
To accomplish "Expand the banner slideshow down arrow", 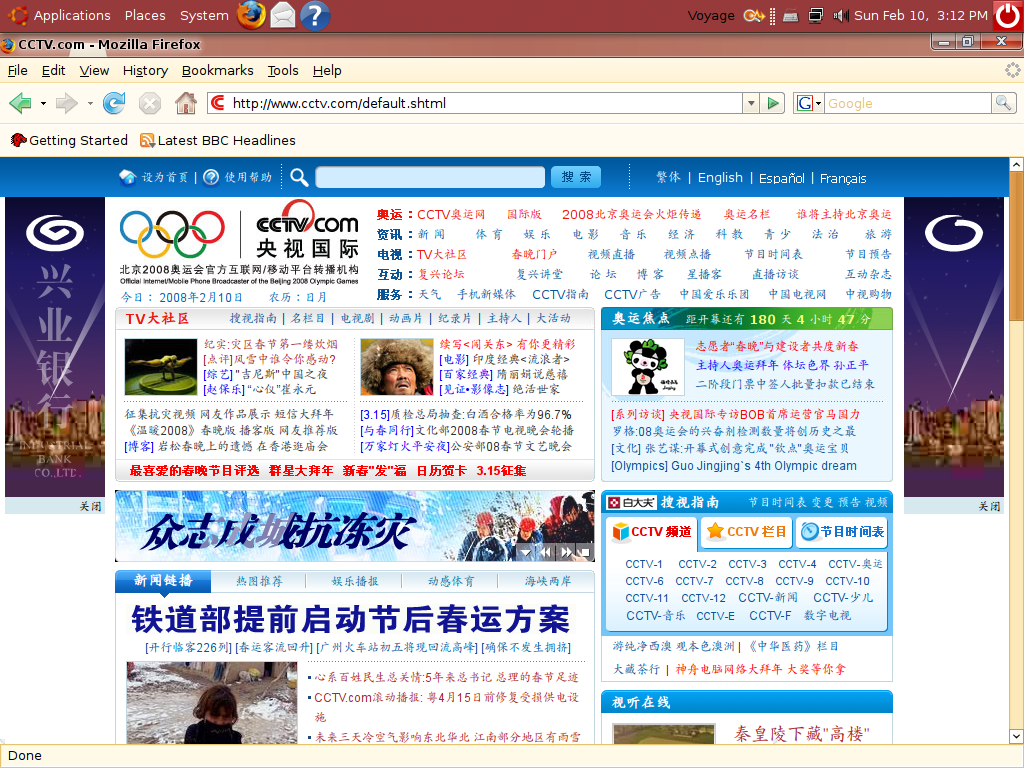I will point(526,552).
